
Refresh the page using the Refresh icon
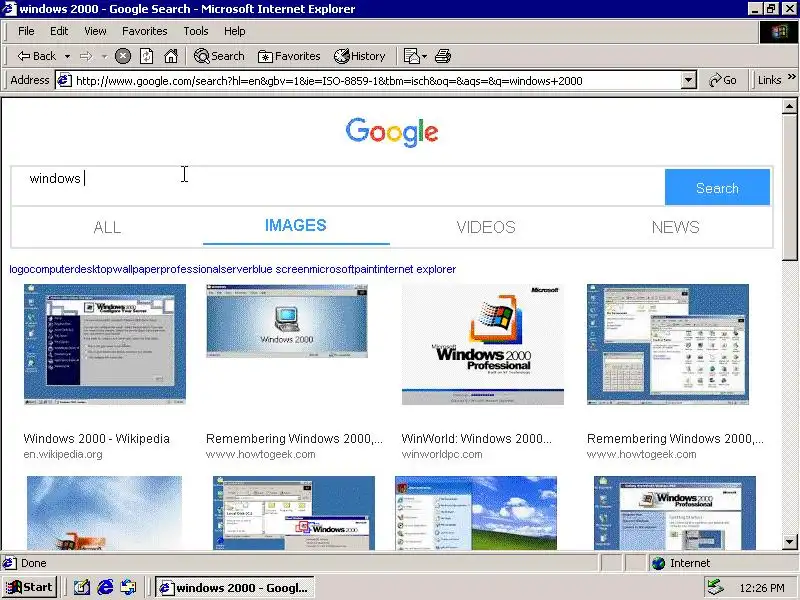click(146, 56)
